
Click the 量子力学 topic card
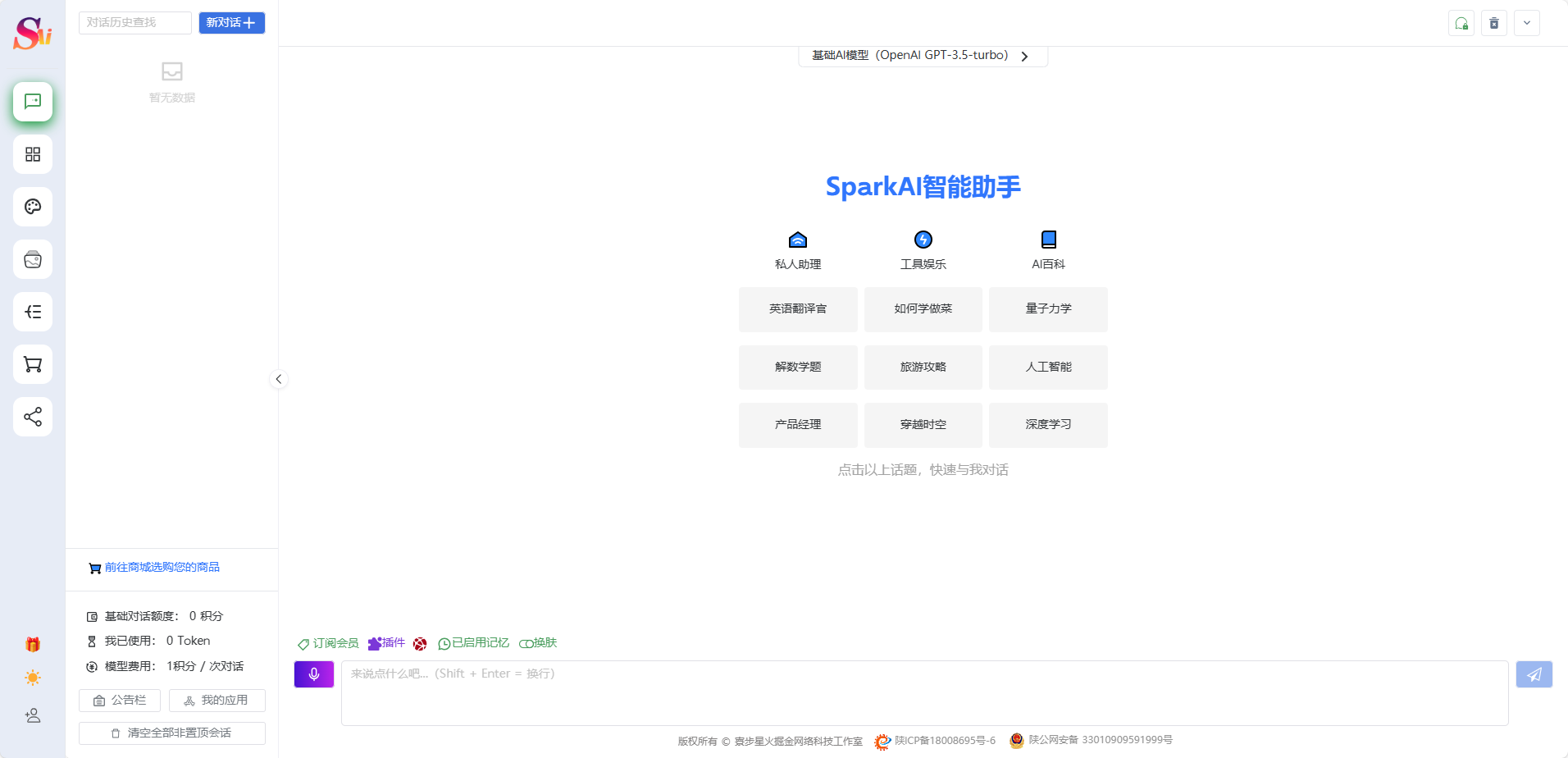(1048, 309)
